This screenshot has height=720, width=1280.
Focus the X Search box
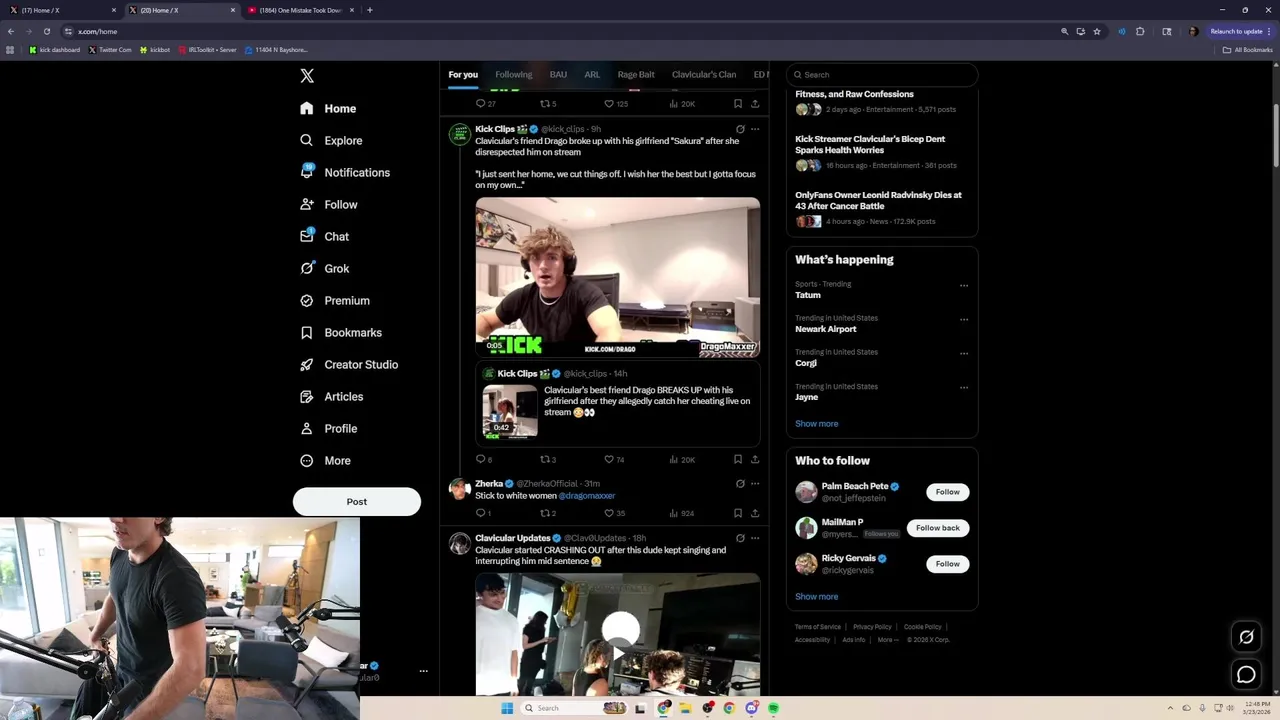coord(881,74)
